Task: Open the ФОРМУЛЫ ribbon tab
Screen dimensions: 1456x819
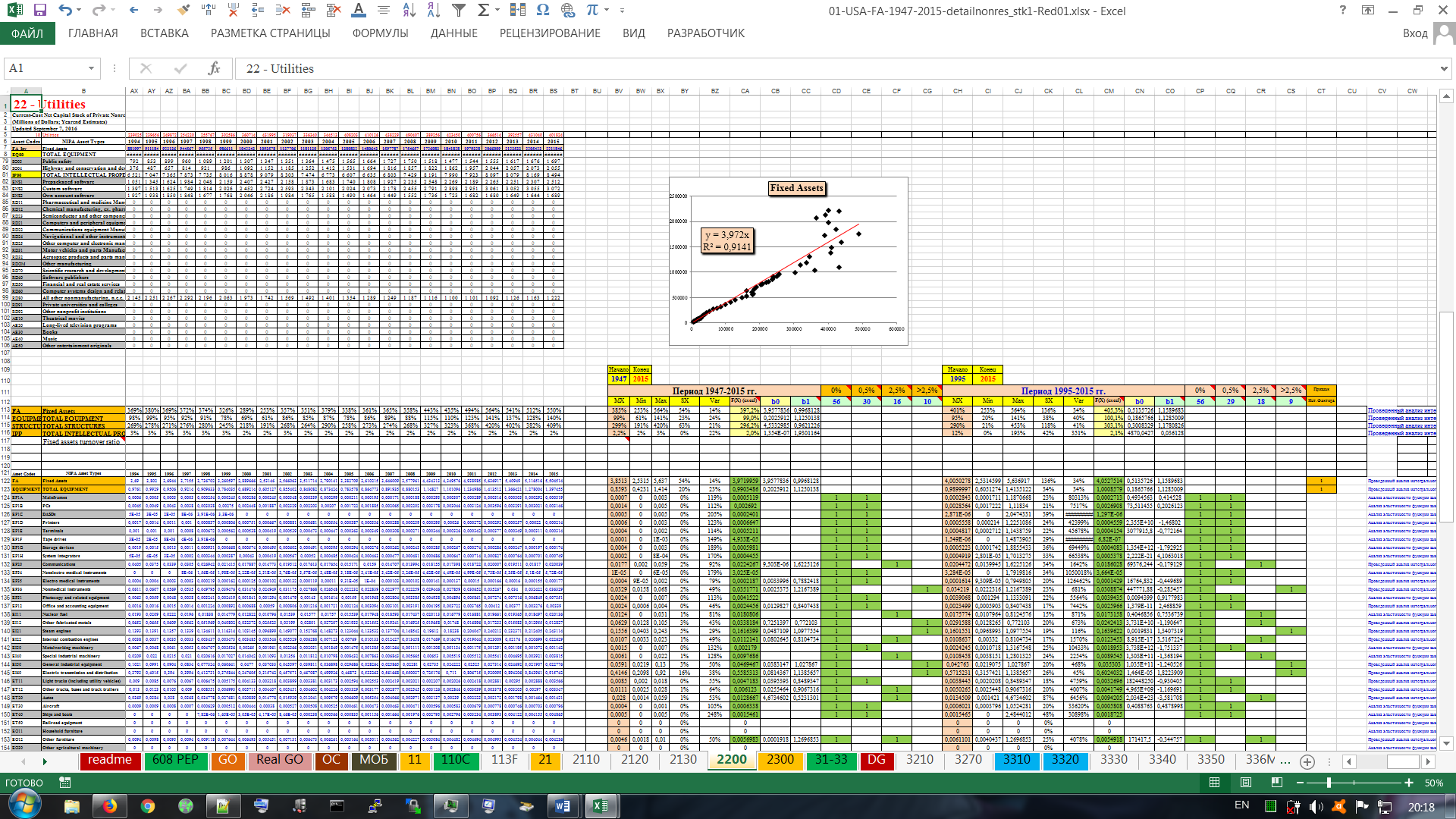Action: point(380,33)
